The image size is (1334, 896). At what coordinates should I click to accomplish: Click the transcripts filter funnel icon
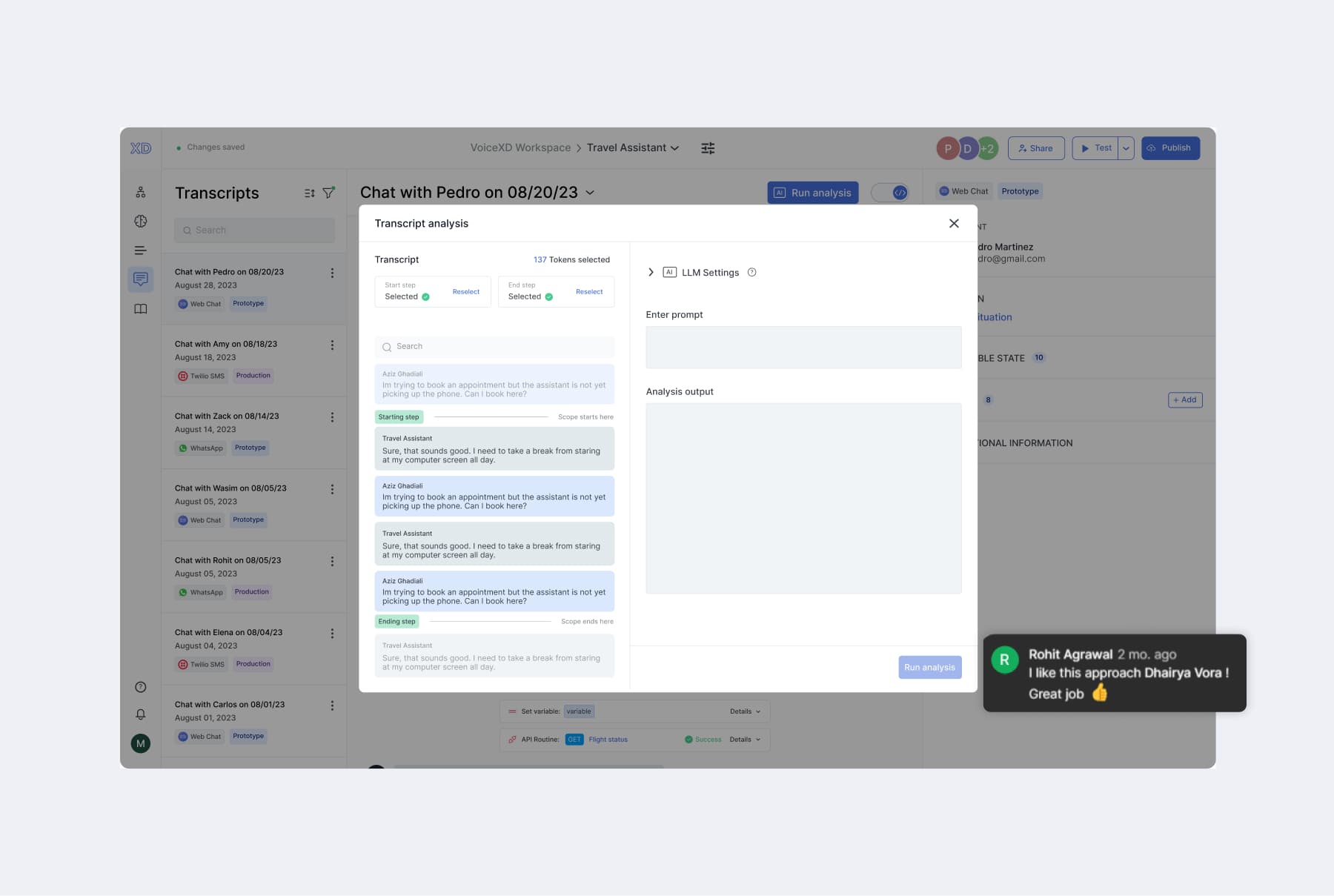pos(328,193)
